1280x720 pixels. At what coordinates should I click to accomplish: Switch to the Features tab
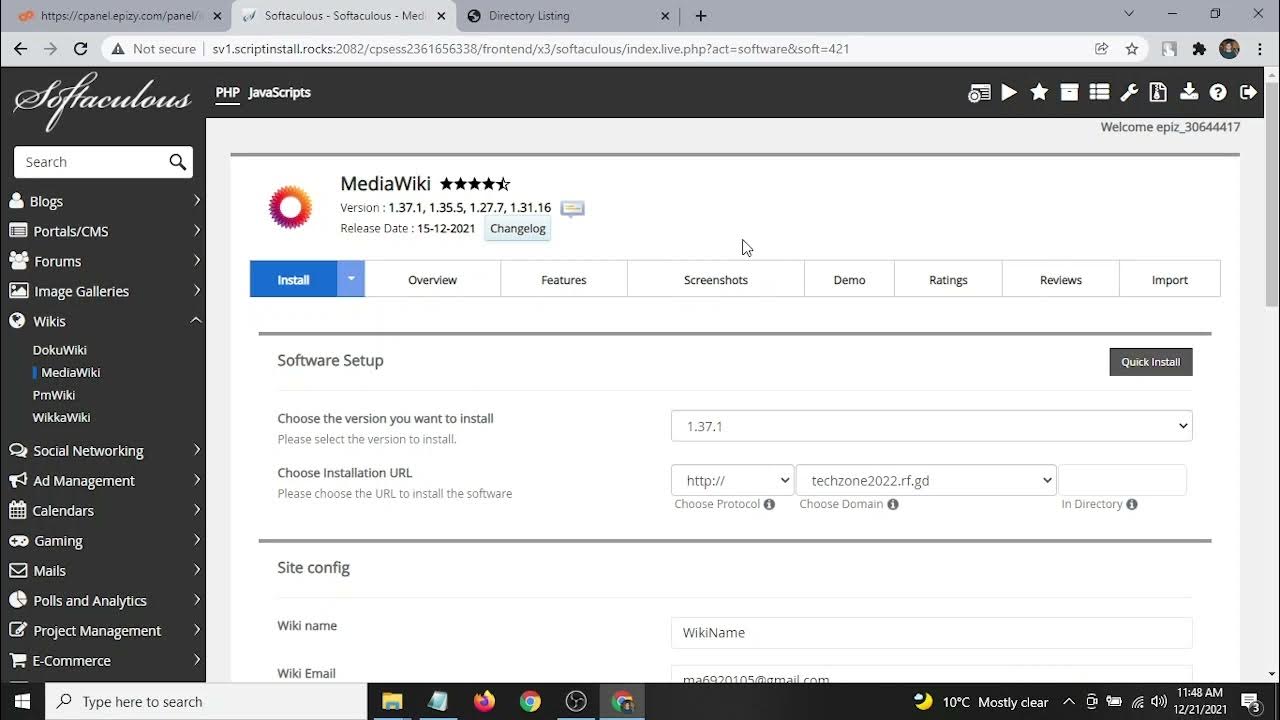[564, 279]
